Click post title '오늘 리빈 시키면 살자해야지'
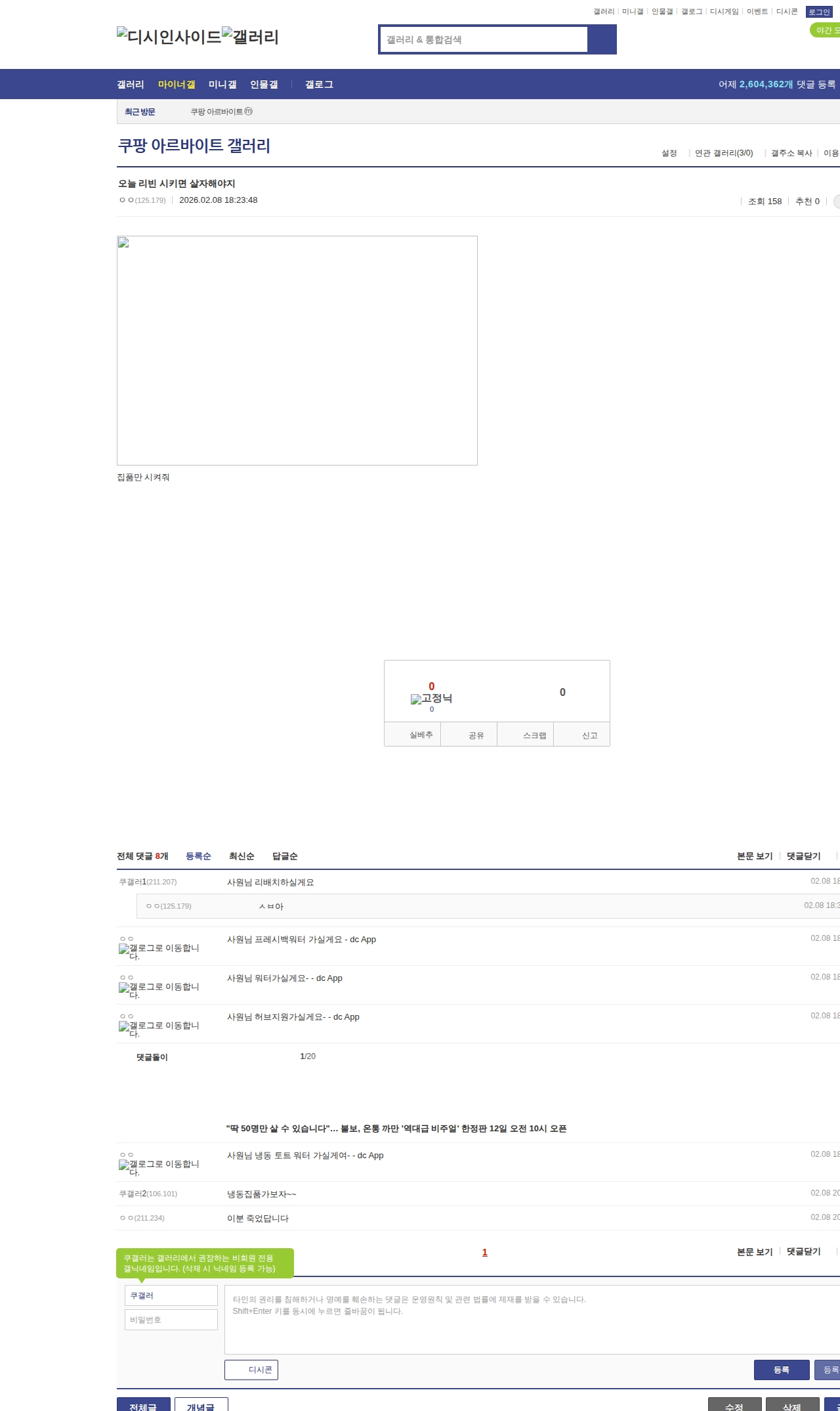840x1411 pixels. [177, 184]
